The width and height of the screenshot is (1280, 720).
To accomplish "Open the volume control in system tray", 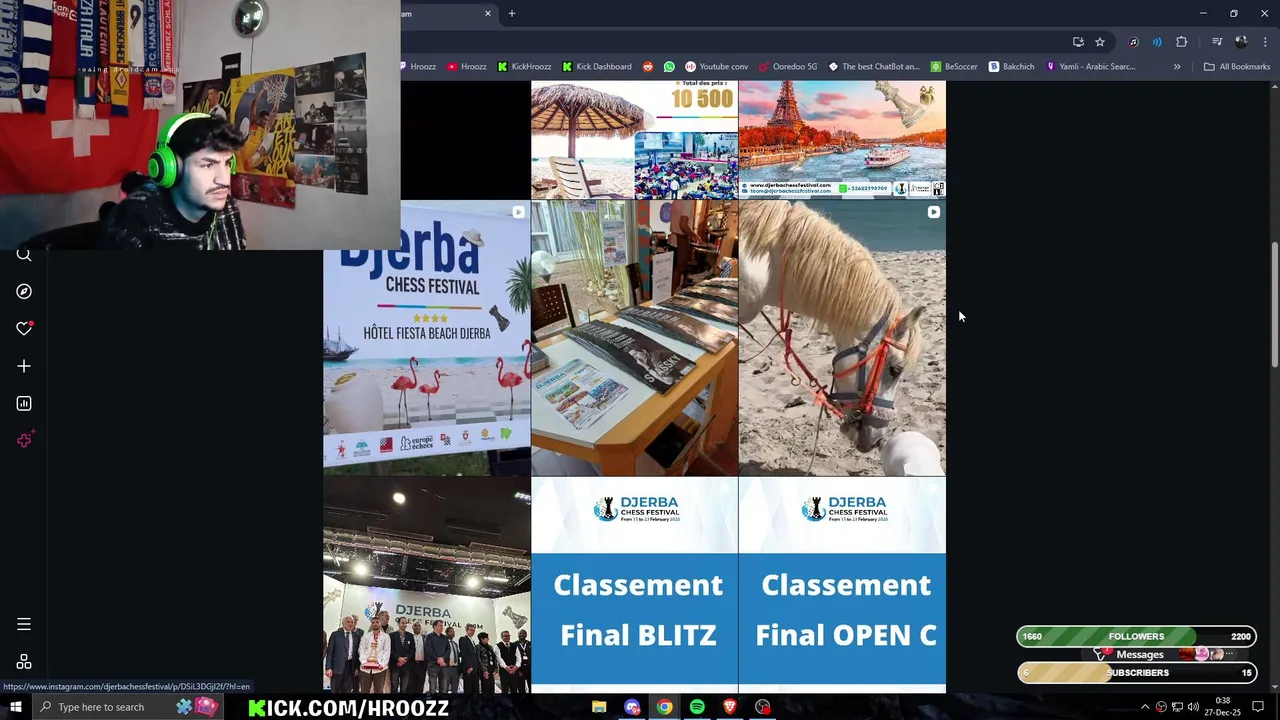I will [x=1193, y=707].
